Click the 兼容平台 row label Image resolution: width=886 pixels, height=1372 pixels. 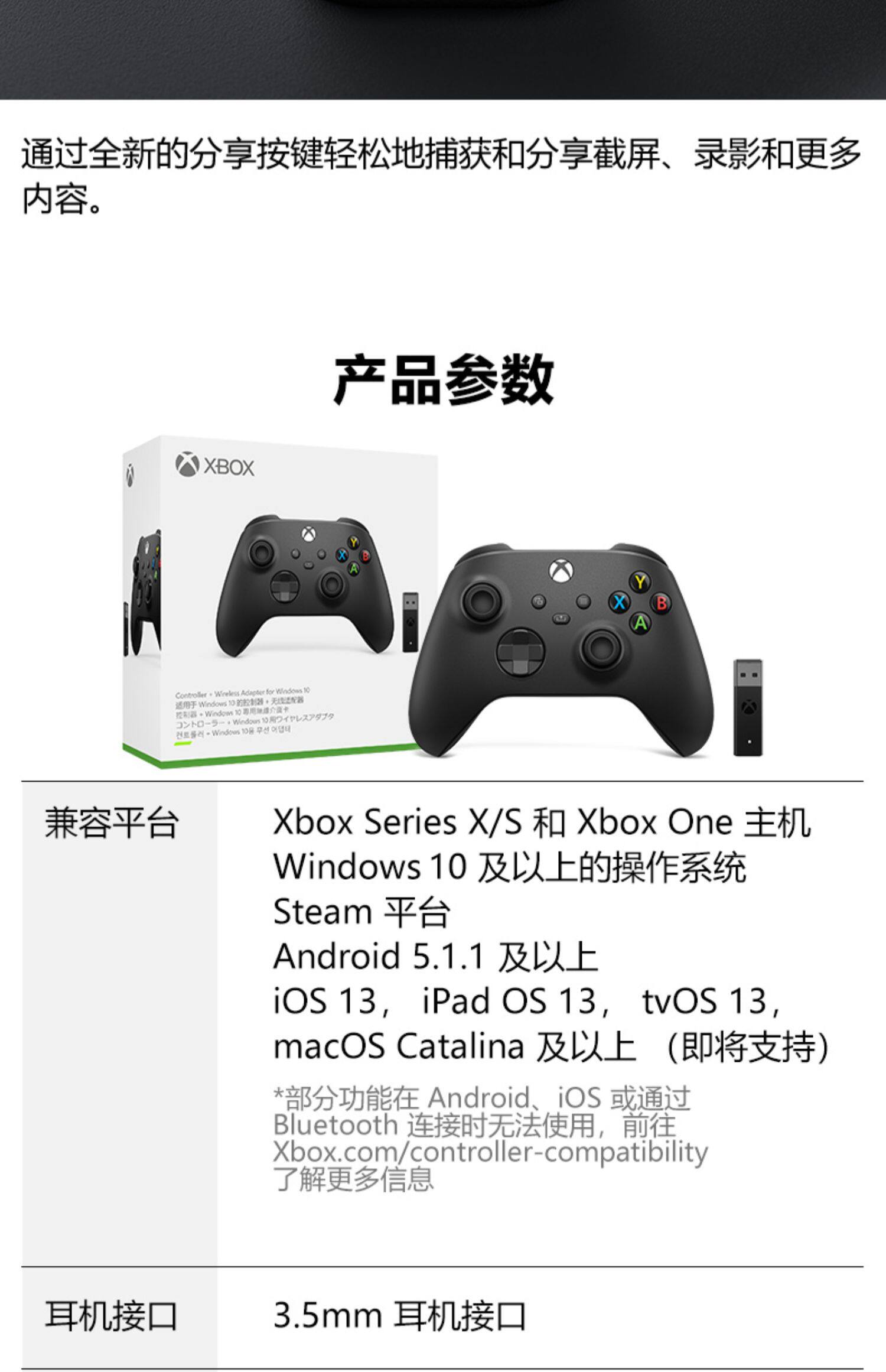(111, 822)
